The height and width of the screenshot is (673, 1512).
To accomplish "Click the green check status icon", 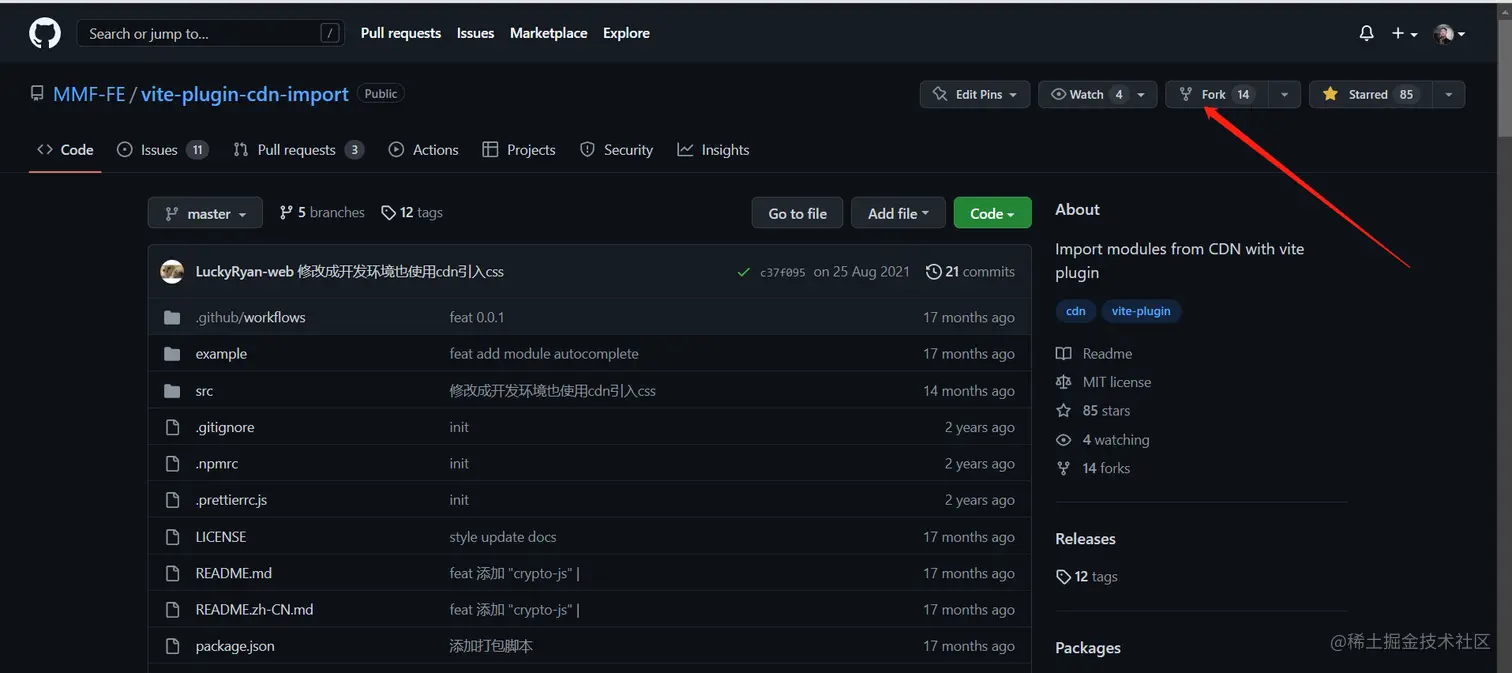I will [743, 272].
